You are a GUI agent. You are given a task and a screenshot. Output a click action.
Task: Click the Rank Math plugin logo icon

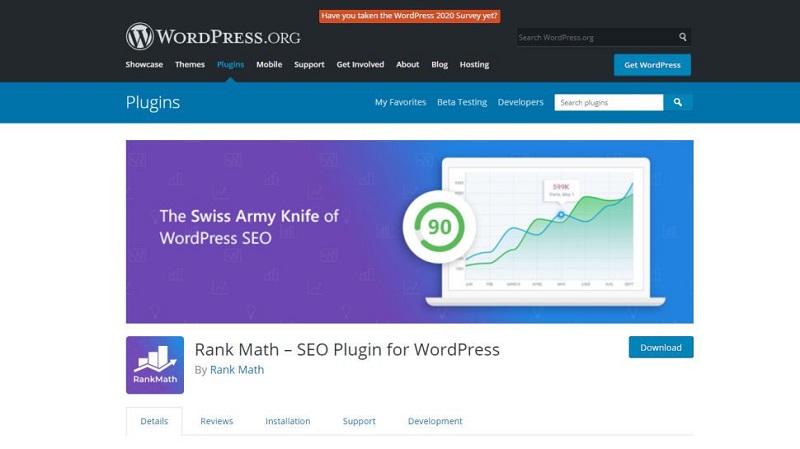[x=155, y=365]
